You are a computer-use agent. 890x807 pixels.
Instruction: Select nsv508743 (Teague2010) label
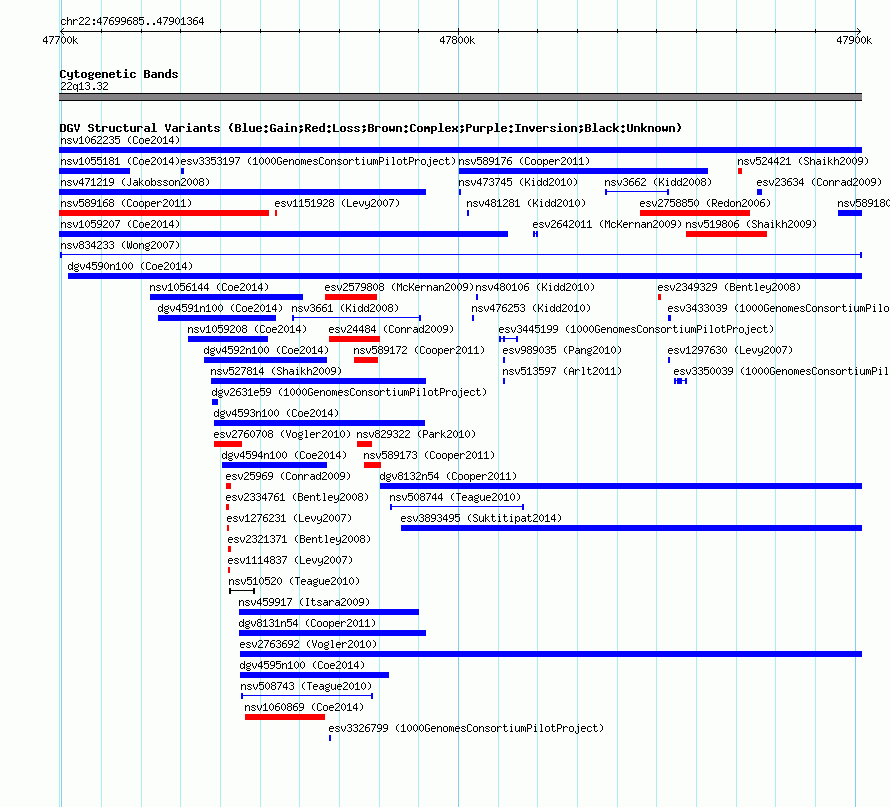tap(306, 686)
